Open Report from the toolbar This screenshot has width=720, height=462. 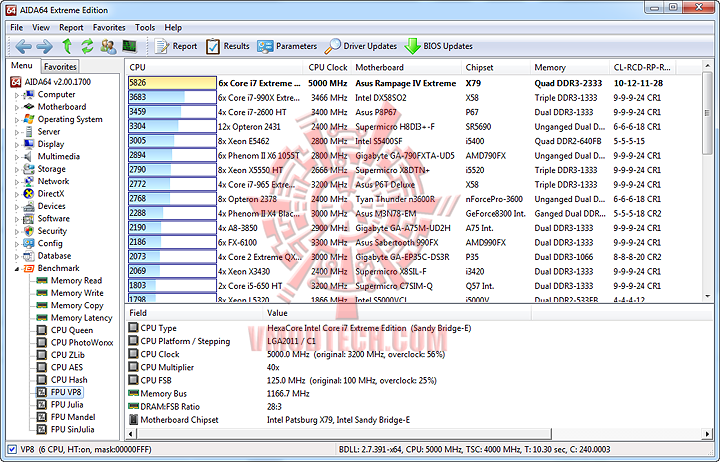tap(176, 46)
